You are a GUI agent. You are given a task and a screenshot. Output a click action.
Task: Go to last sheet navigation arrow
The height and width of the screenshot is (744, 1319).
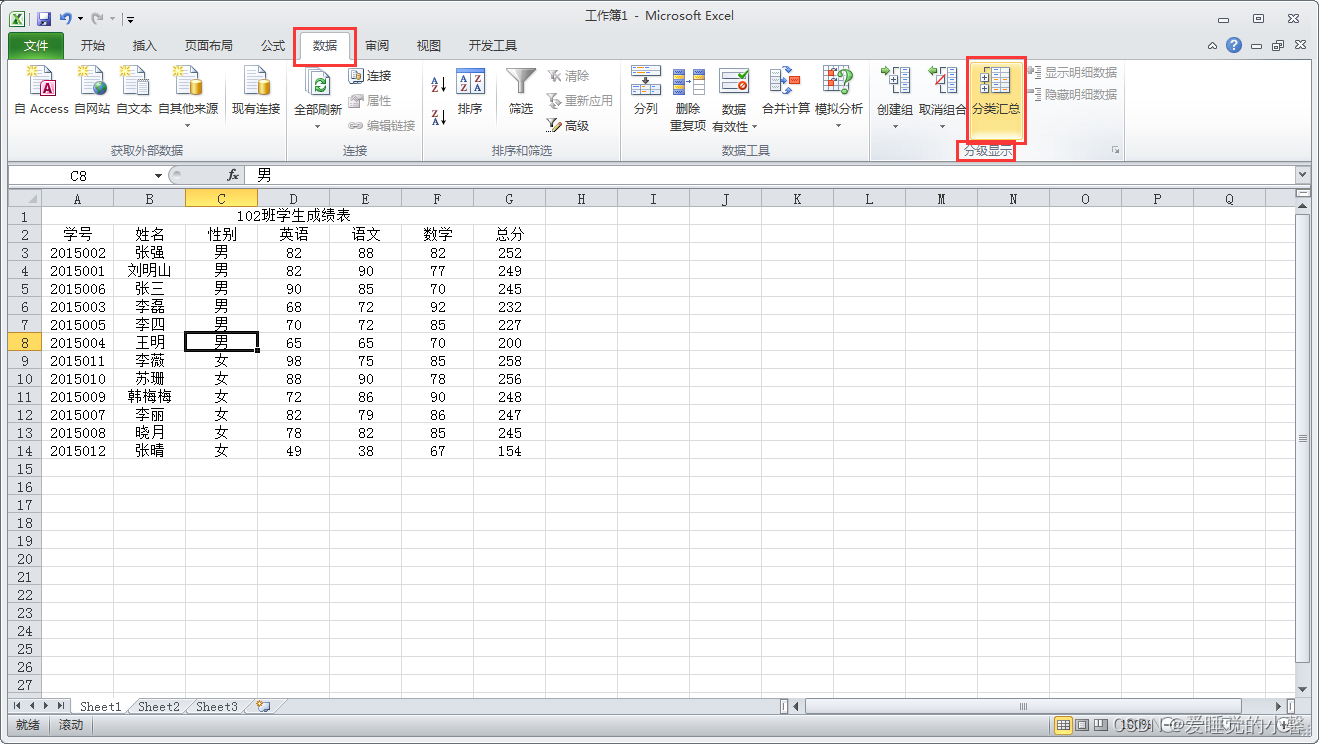click(61, 706)
